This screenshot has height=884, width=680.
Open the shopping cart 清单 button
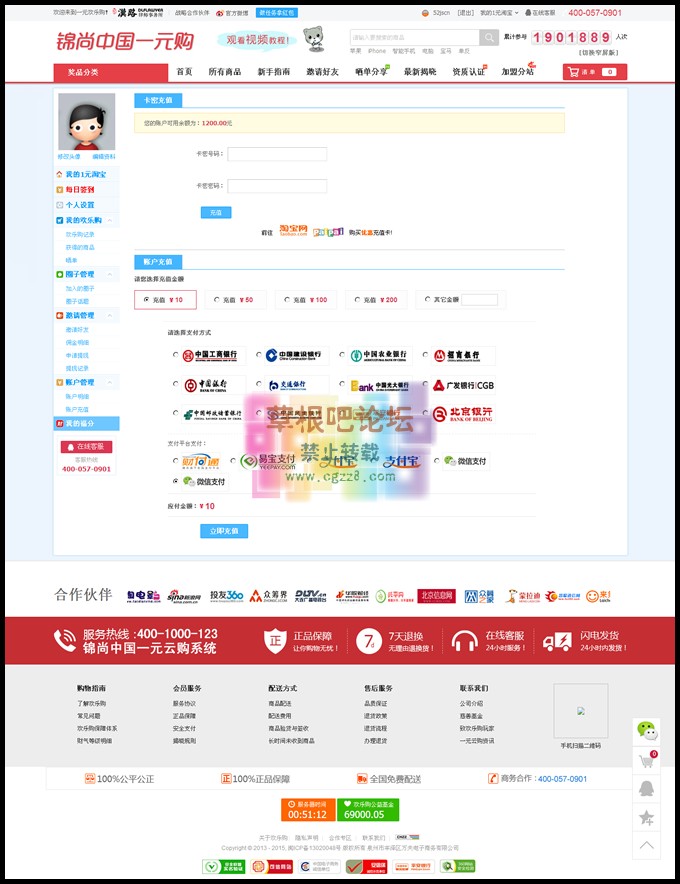(594, 72)
